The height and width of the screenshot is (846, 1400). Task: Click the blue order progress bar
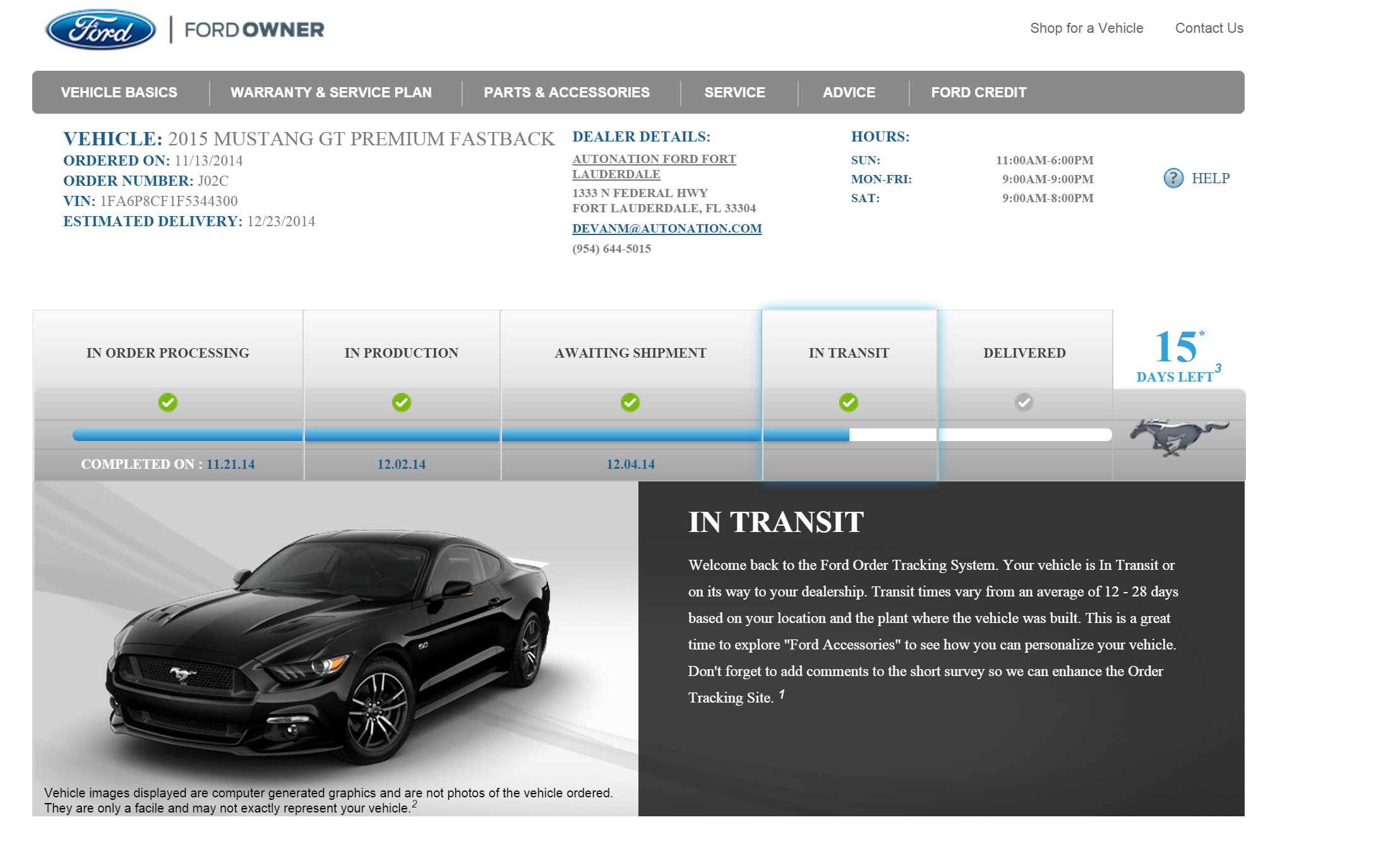tap(461, 435)
